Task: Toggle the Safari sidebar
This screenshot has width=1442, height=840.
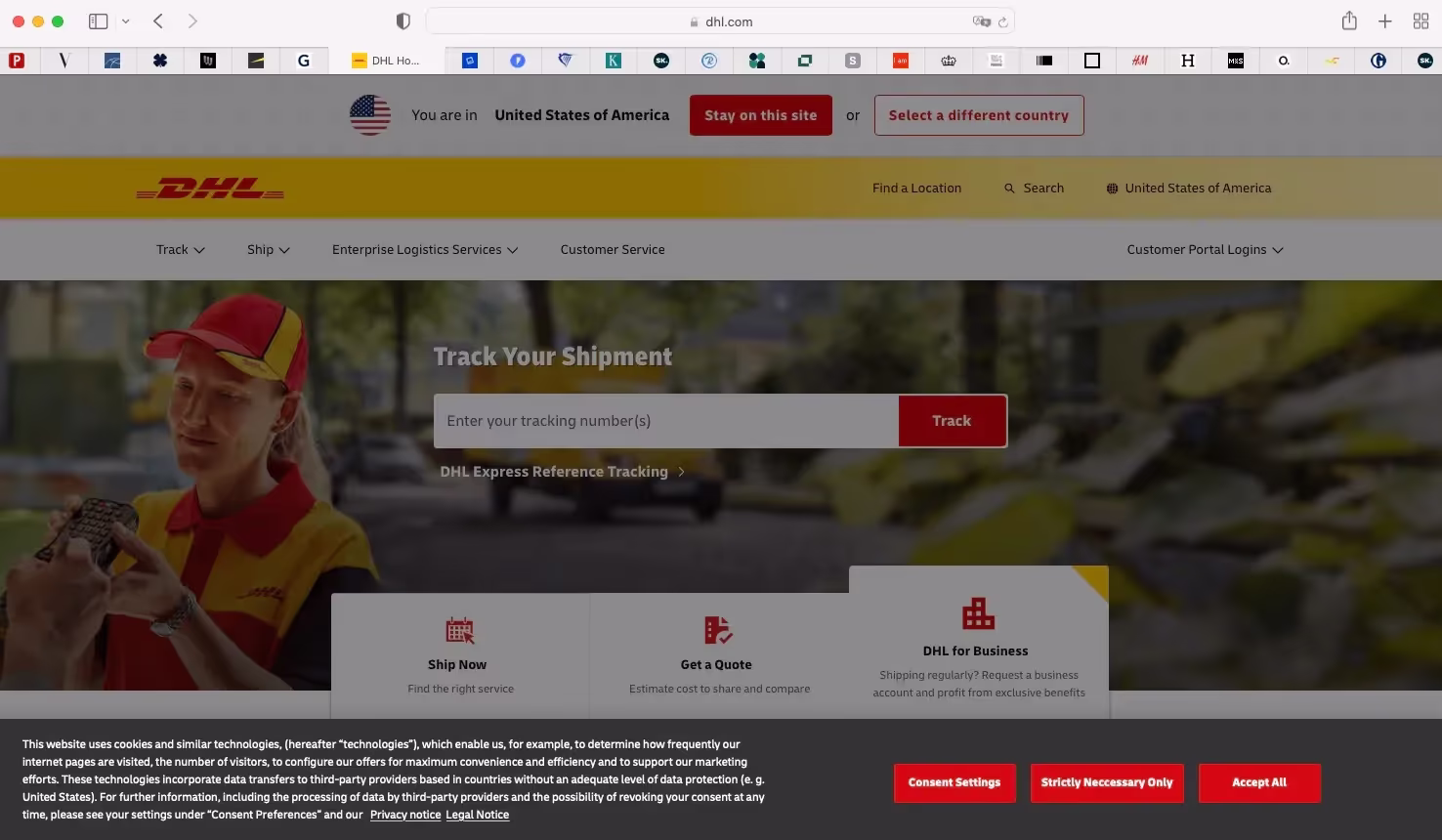Action: click(98, 21)
